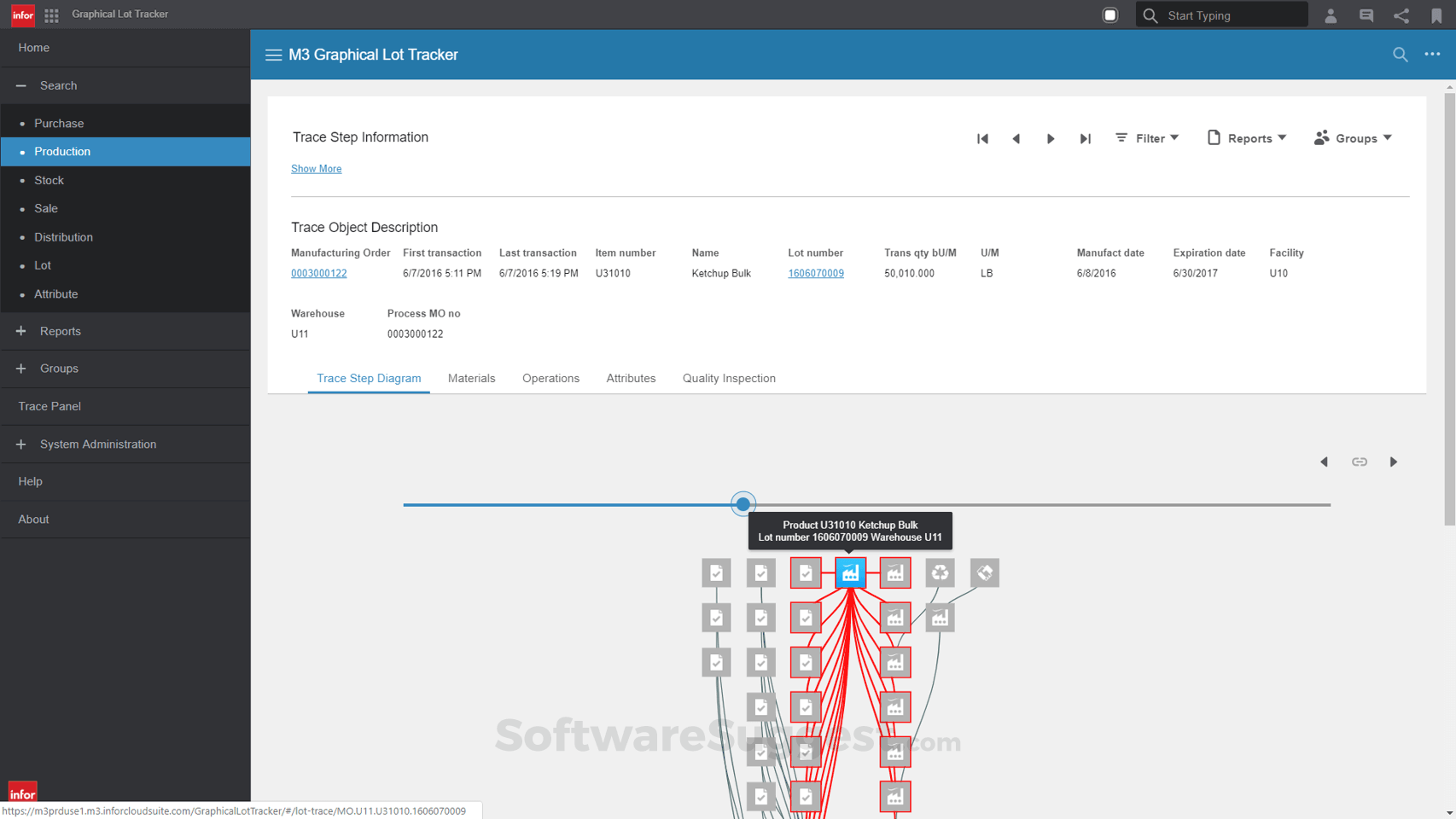The height and width of the screenshot is (819, 1456).
Task: Expand System Administration in the sidebar
Action: pos(125,444)
